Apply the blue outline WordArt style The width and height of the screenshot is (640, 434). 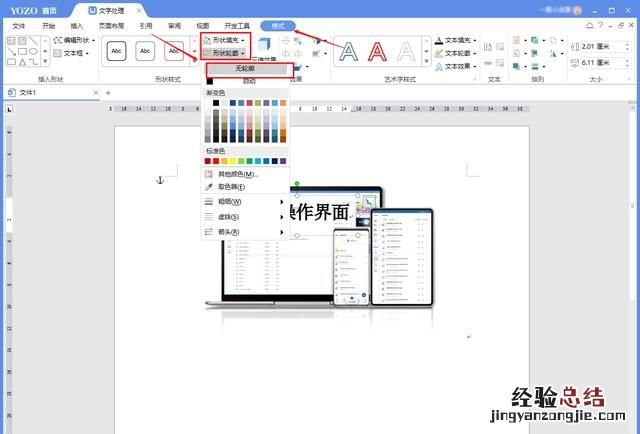(x=349, y=51)
